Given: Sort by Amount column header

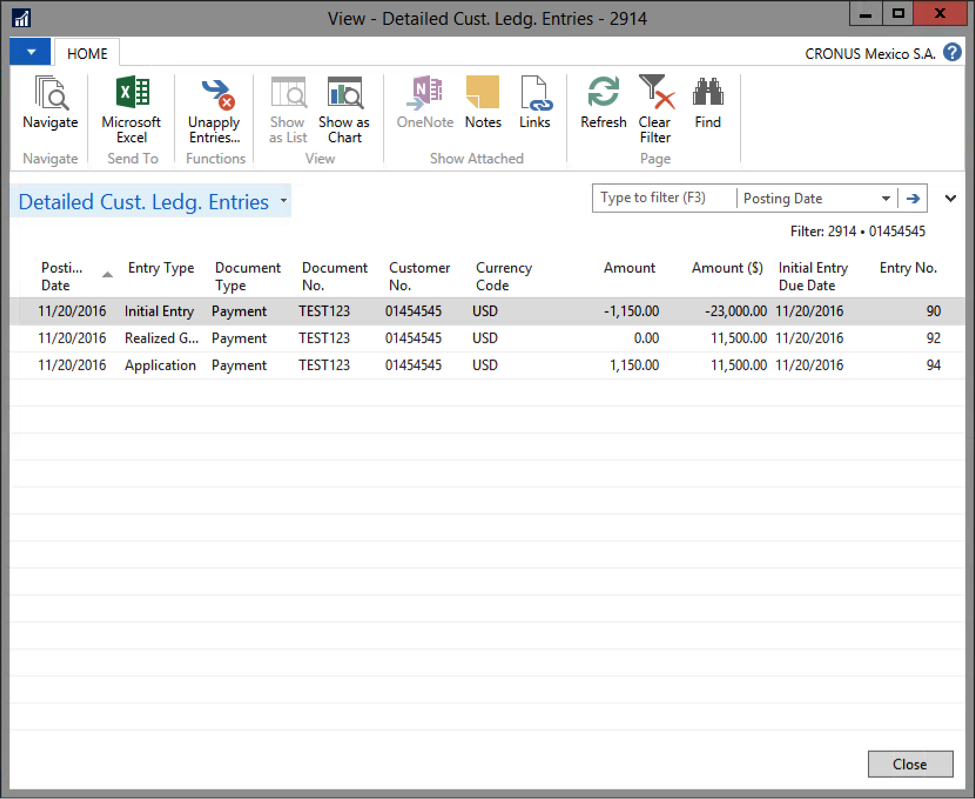Looking at the screenshot, I should (629, 268).
